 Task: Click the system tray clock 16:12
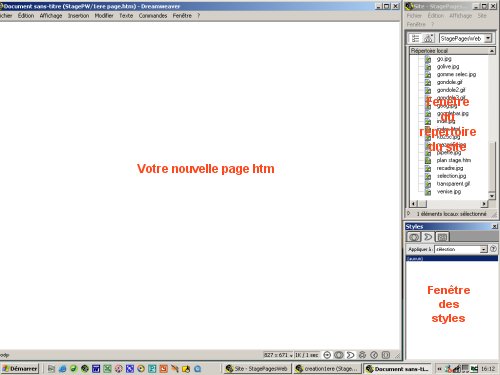(488, 369)
